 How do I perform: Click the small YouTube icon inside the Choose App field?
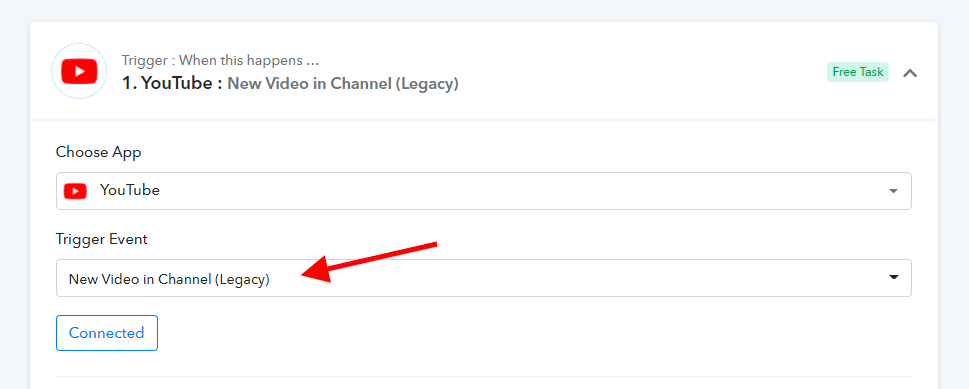pos(75,191)
